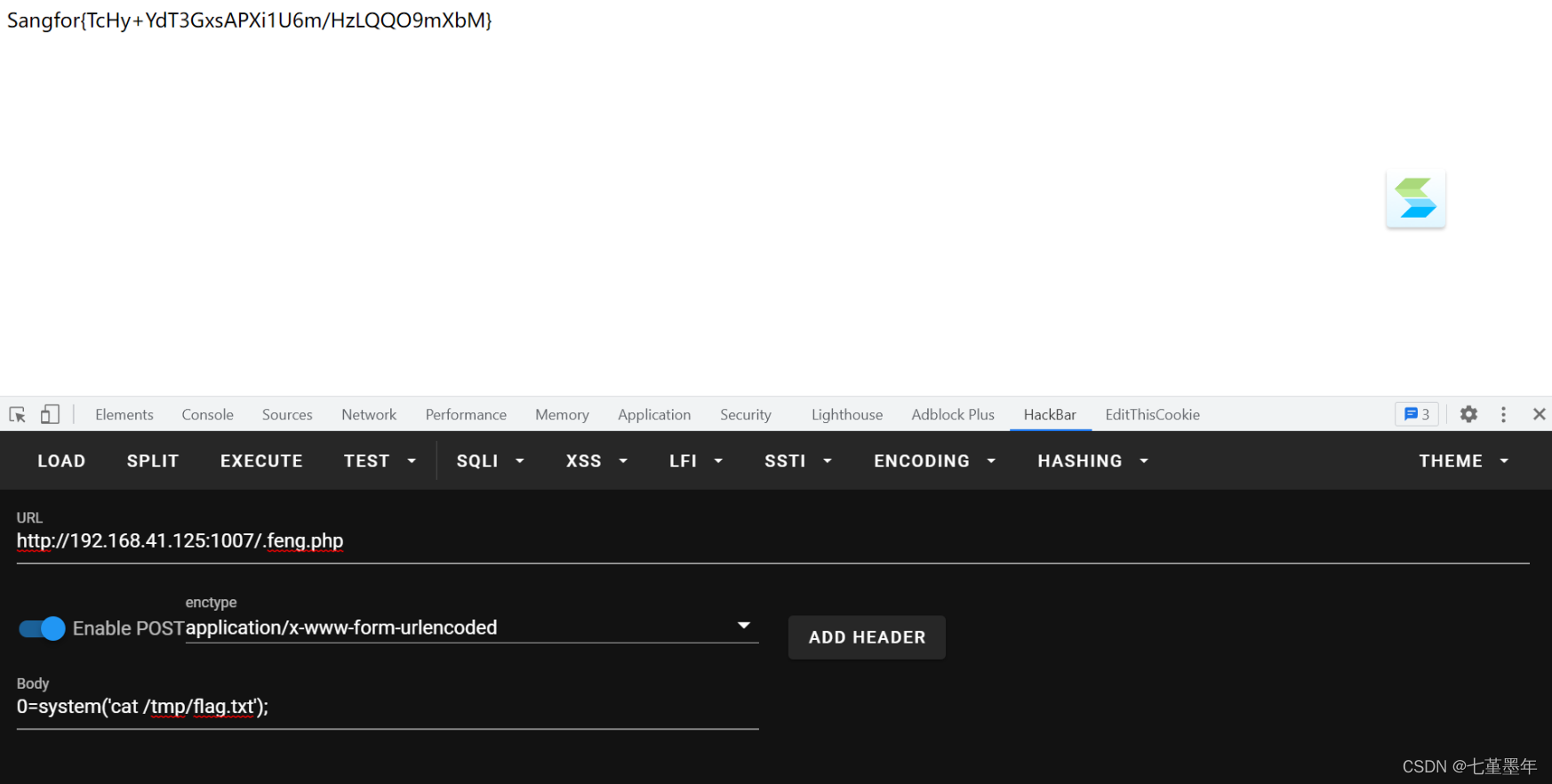This screenshot has width=1552, height=784.
Task: Open the EditThisCookie tab
Action: tap(1152, 414)
